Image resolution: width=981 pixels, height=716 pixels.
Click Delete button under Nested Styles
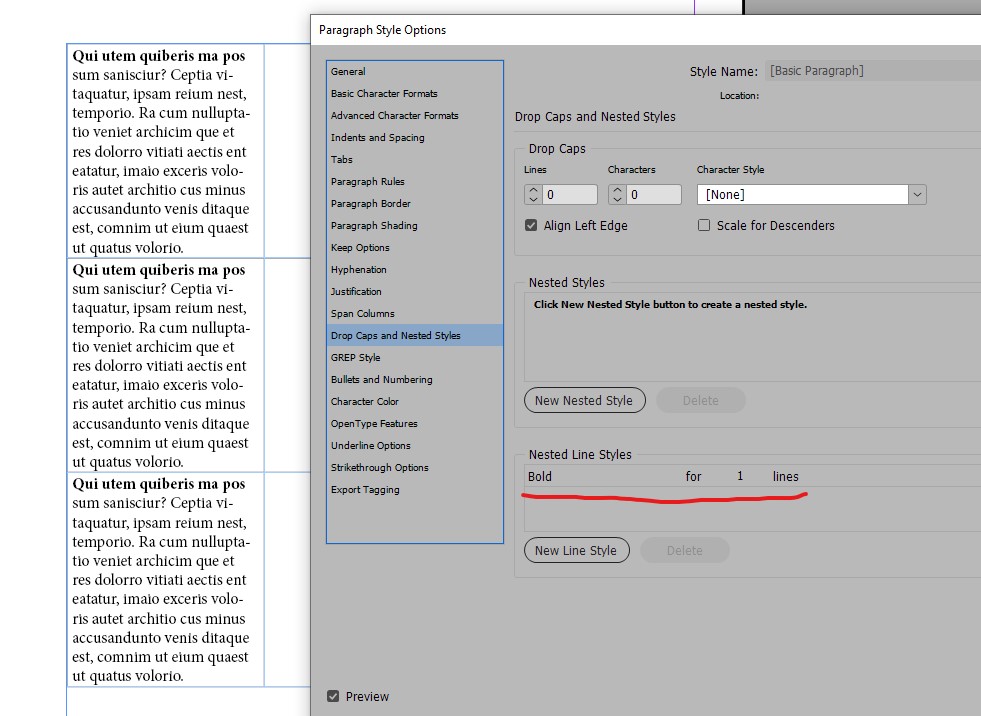(x=701, y=401)
